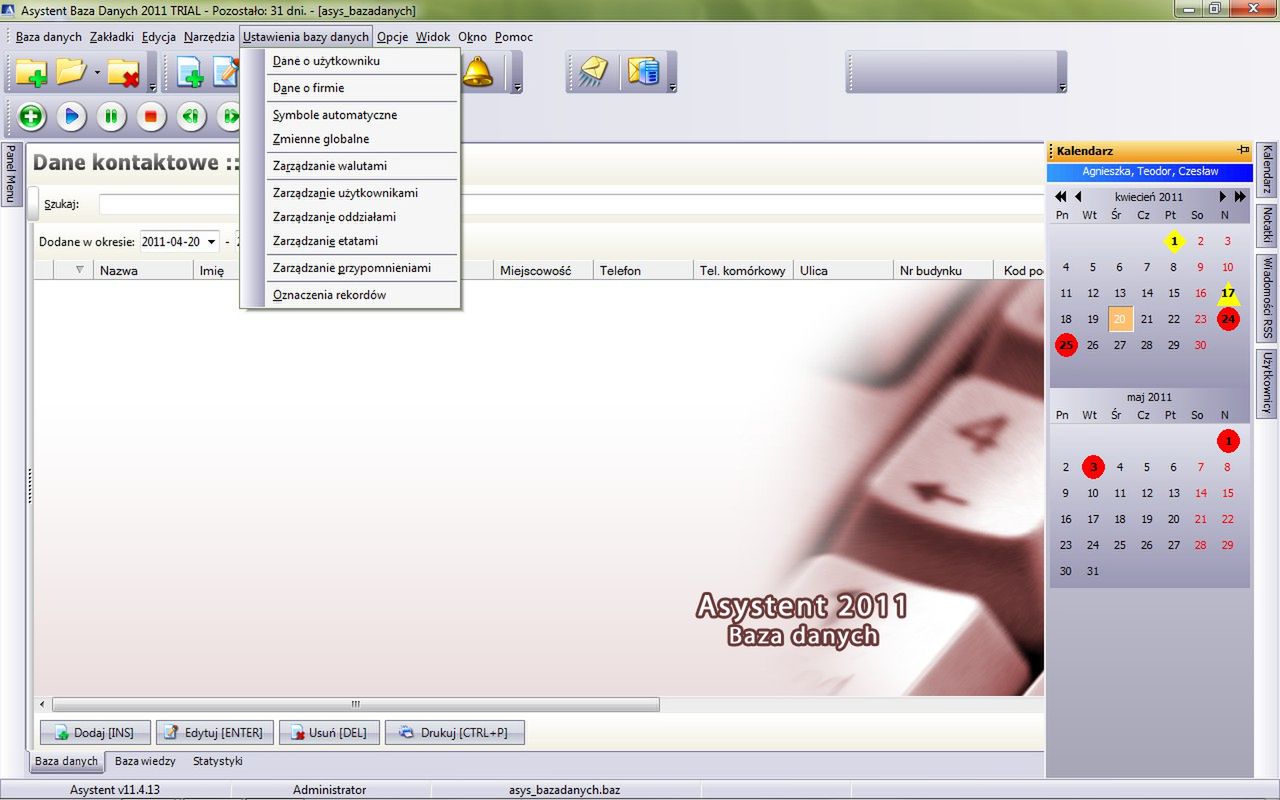
Task: Open the Wiadomości RSS side tab
Action: tap(1267, 297)
